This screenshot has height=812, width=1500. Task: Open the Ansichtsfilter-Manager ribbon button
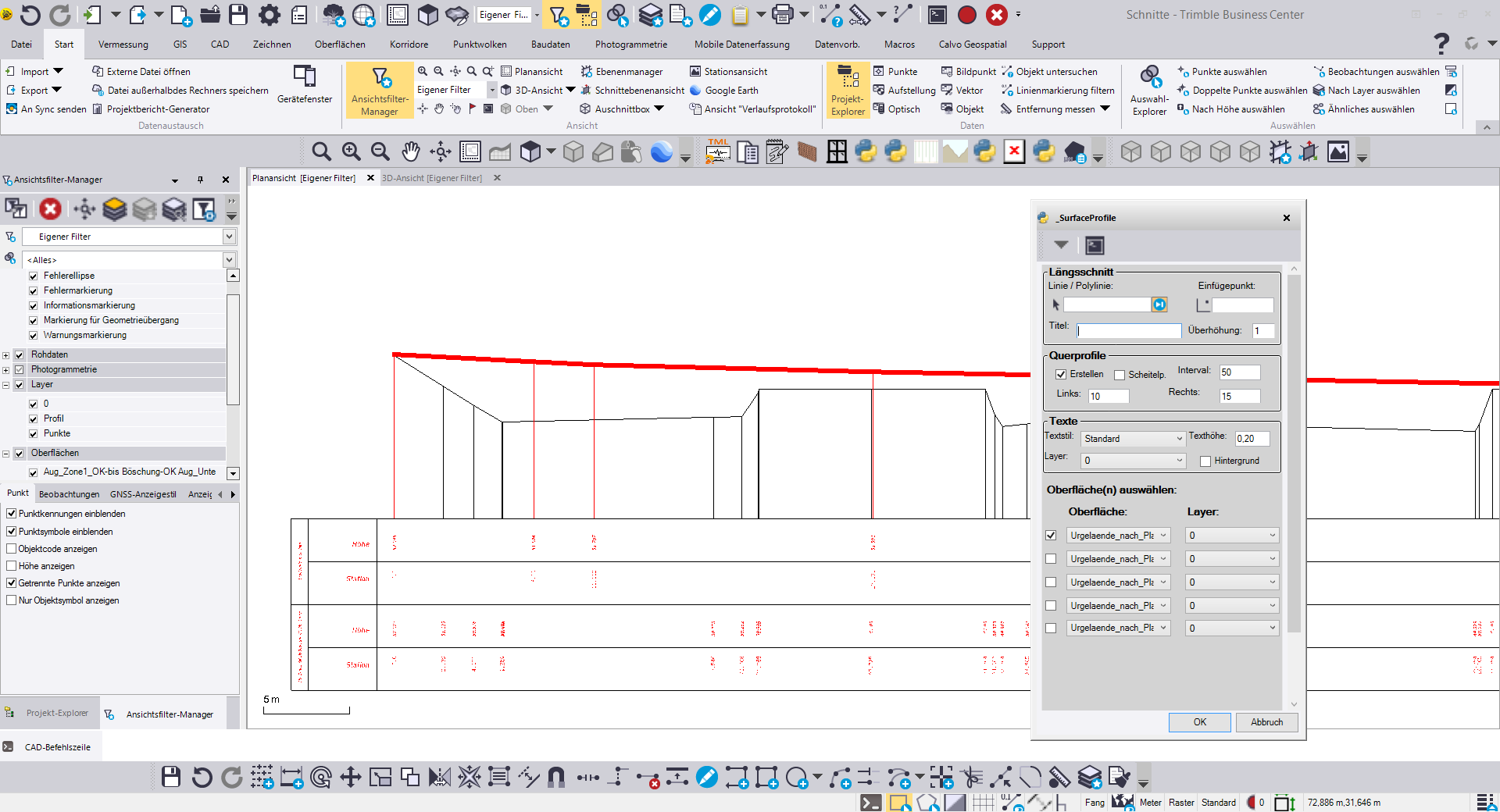380,91
